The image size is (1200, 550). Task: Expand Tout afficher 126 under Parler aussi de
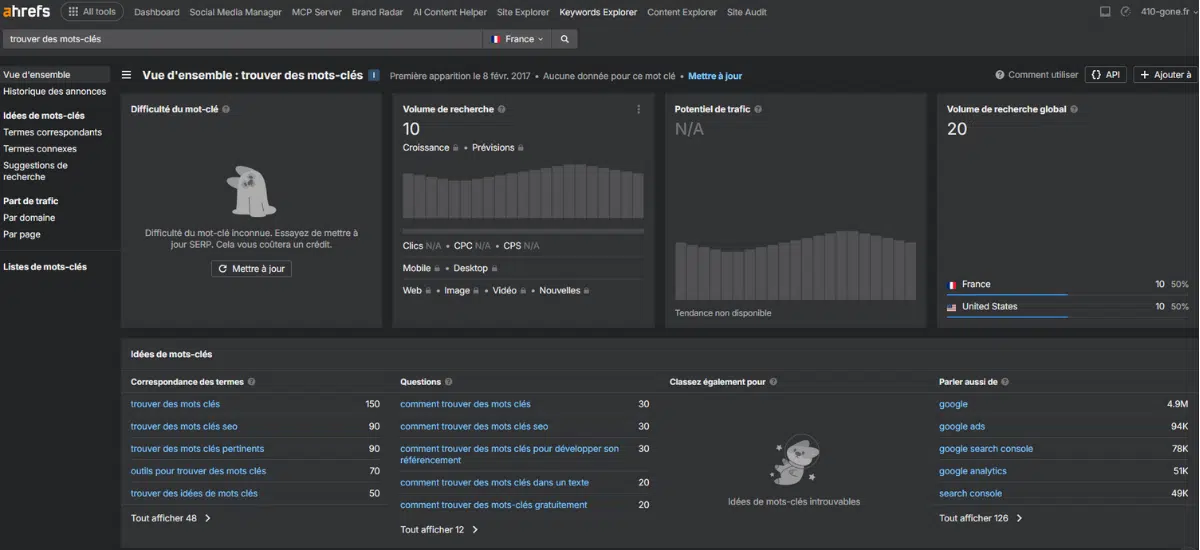click(980, 518)
